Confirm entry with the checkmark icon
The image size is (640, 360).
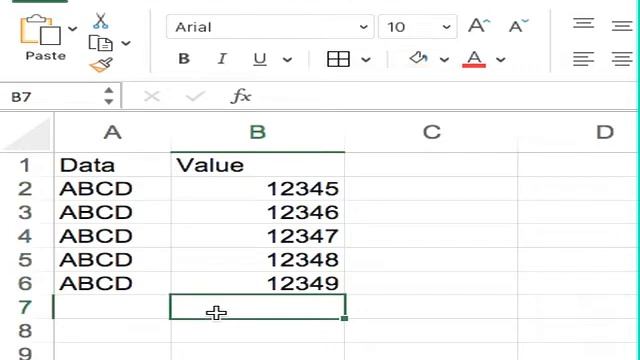[195, 97]
